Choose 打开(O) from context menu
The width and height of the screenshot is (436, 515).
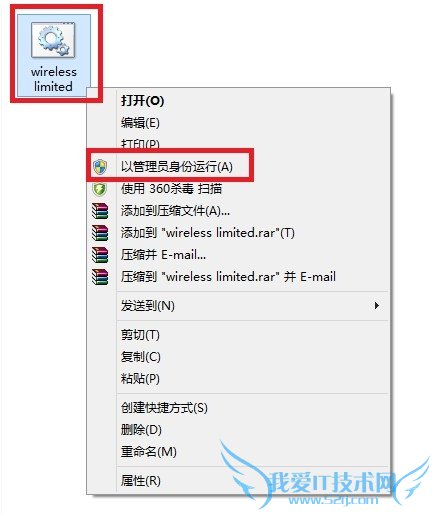tap(143, 101)
